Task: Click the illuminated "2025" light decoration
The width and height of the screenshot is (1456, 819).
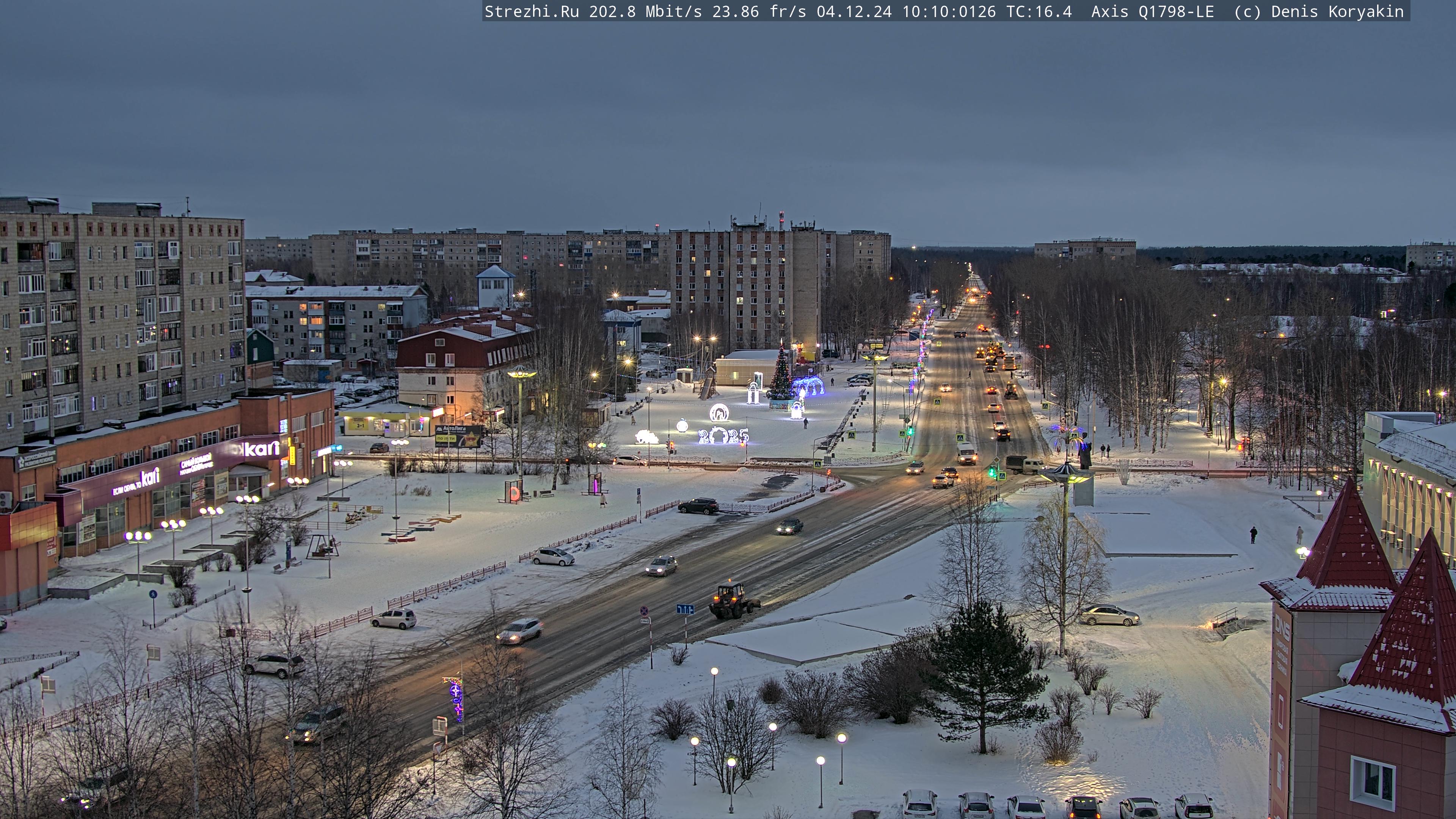Action: coord(723,435)
